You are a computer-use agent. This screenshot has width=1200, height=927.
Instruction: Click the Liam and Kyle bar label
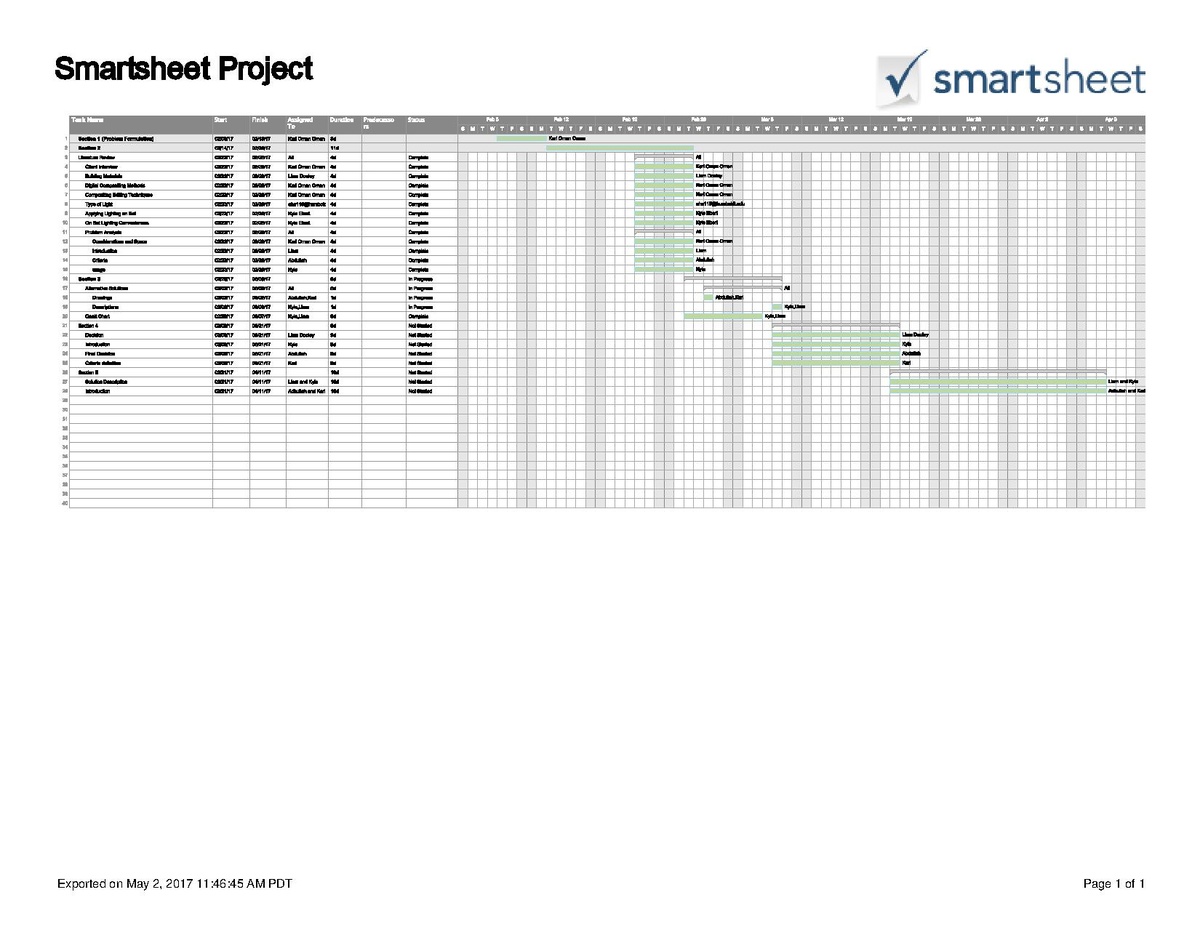coord(1123,382)
